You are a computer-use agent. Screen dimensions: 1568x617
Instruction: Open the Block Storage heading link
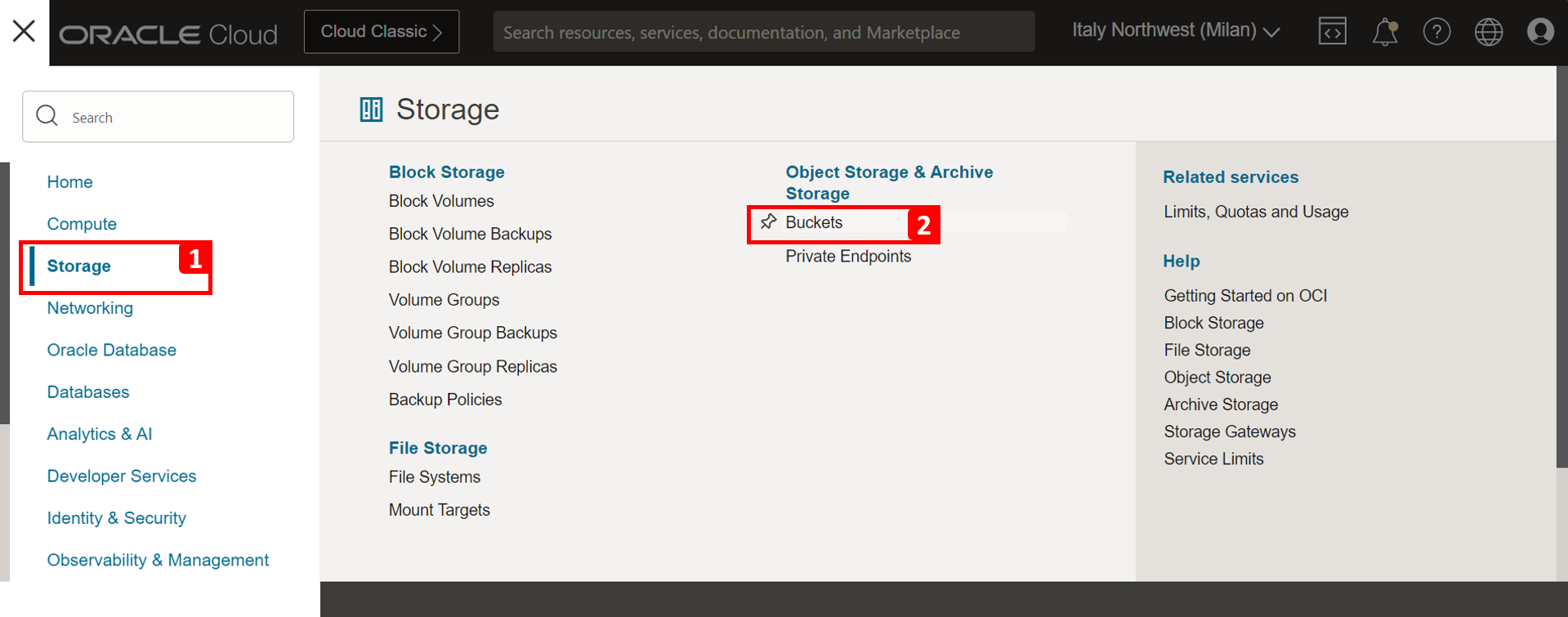[447, 172]
